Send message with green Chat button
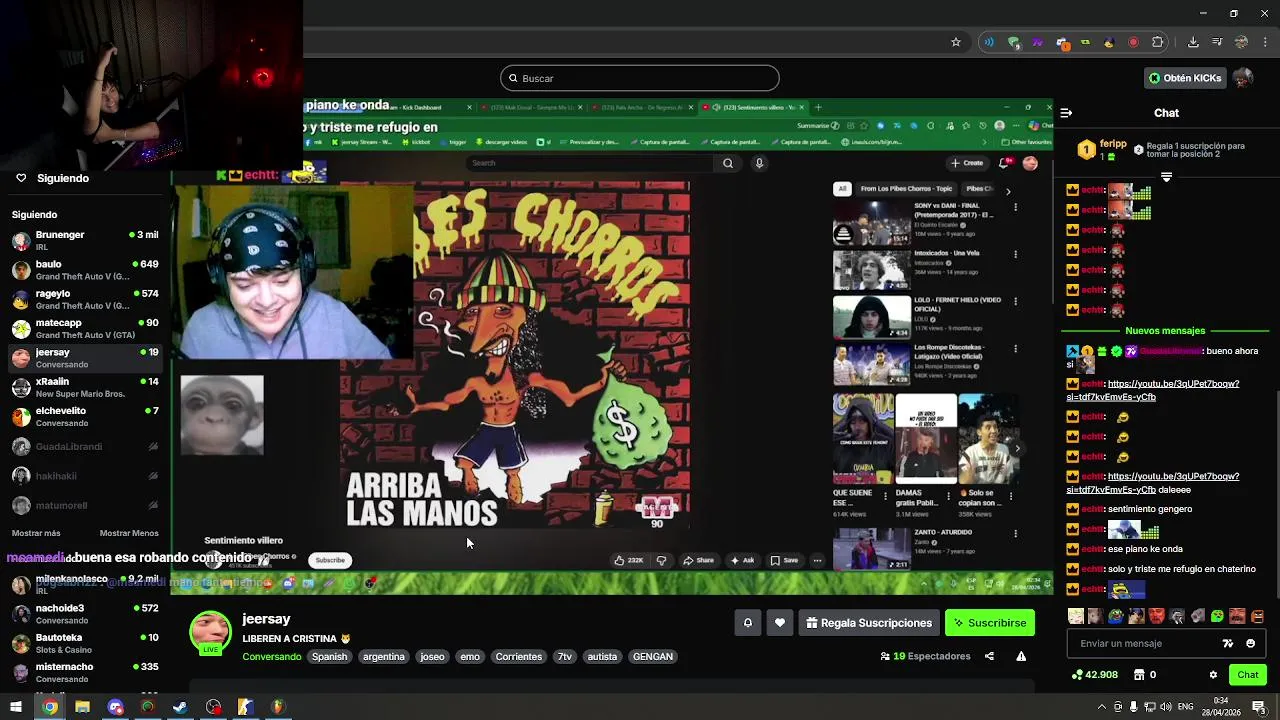This screenshot has height=720, width=1280. pos(1248,675)
